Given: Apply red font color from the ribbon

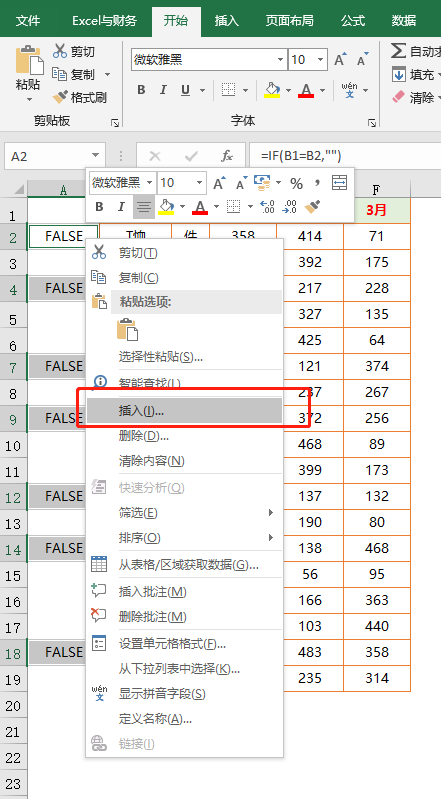Looking at the screenshot, I should coord(306,91).
